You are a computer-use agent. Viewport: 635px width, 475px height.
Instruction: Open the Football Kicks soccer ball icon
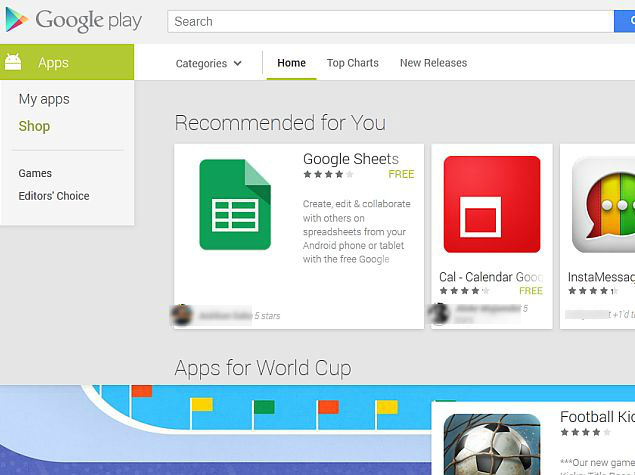click(x=492, y=444)
